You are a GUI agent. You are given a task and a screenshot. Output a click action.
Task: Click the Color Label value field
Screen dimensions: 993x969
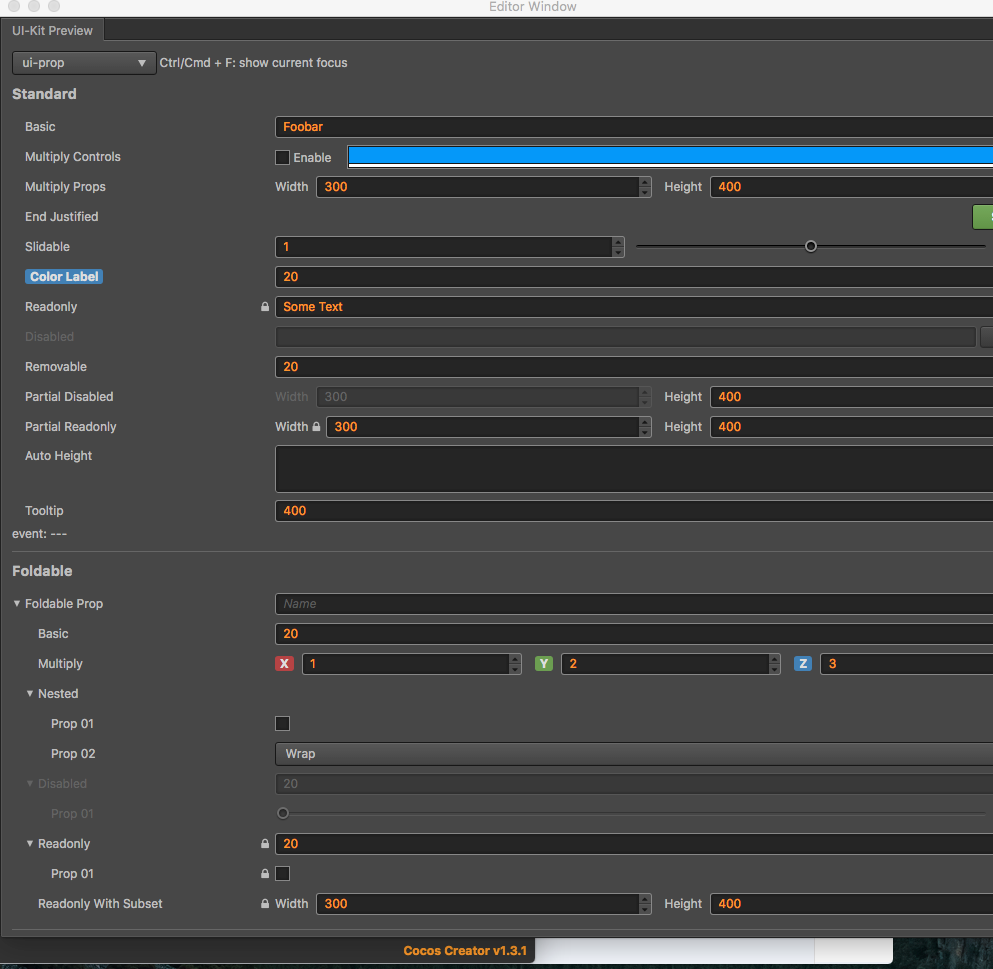click(634, 277)
